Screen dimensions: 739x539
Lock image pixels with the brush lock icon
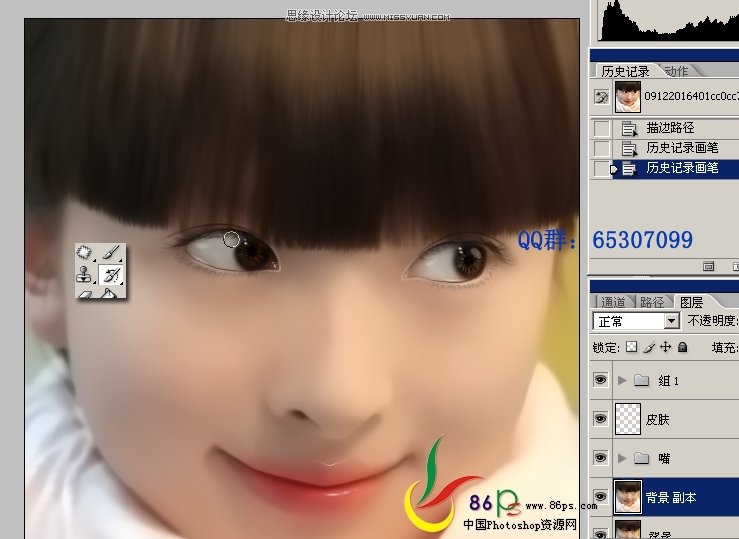tap(649, 348)
